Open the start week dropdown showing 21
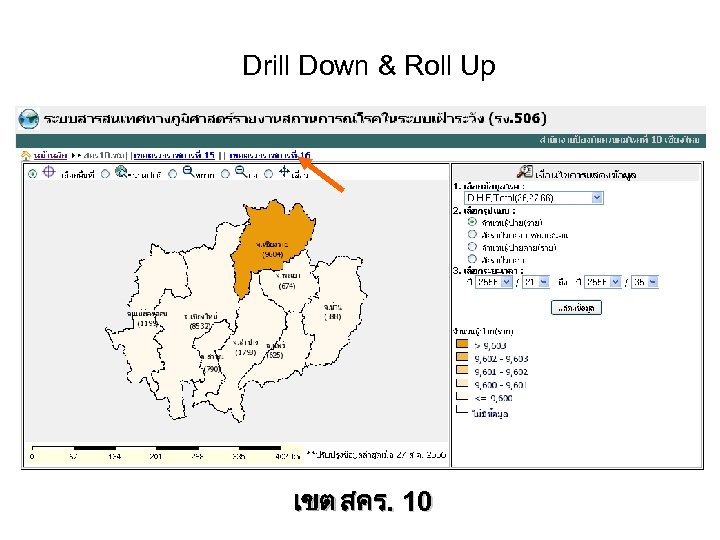Screen dimensions: 720x540 536,281
